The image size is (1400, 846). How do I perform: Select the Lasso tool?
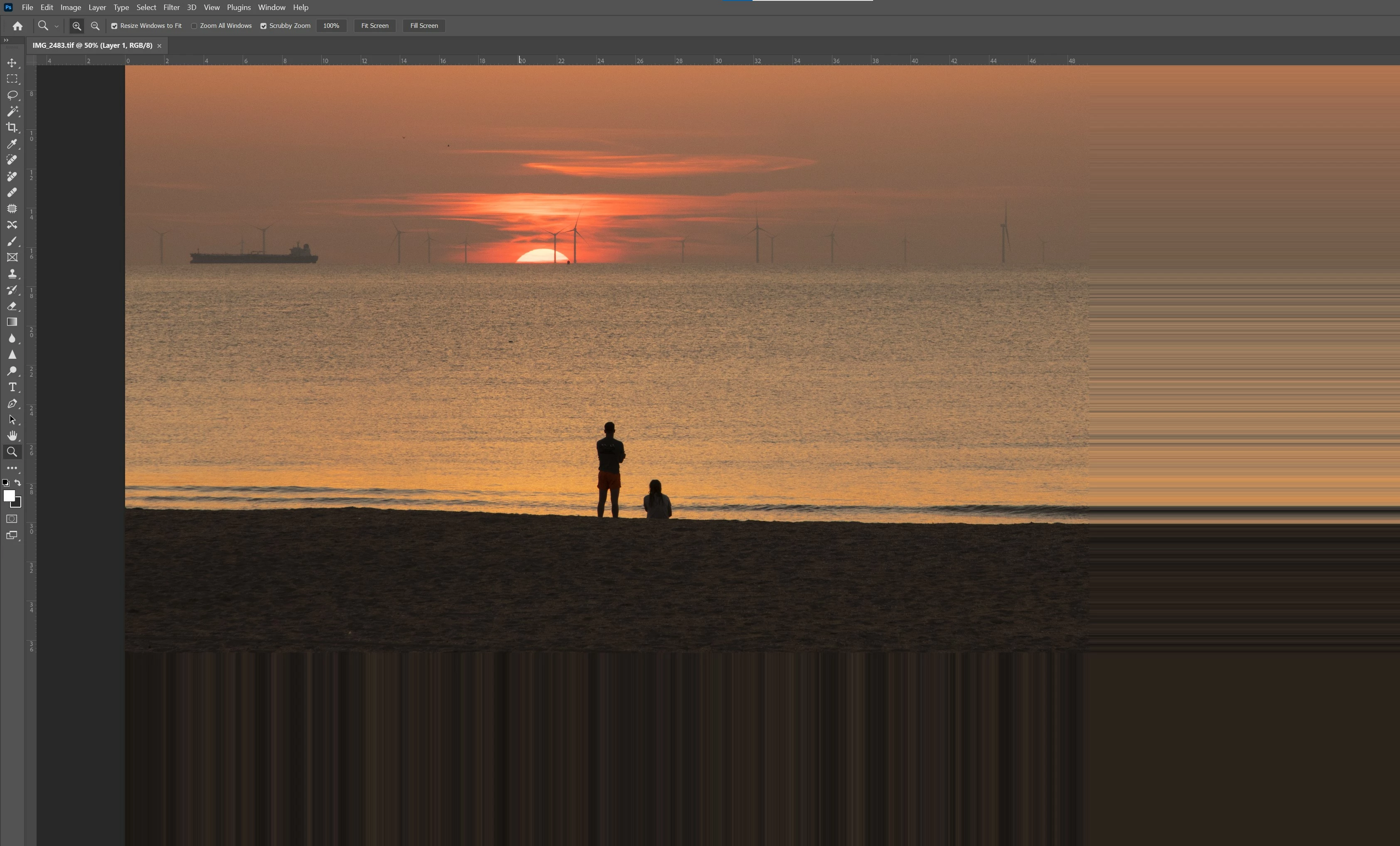pos(12,95)
